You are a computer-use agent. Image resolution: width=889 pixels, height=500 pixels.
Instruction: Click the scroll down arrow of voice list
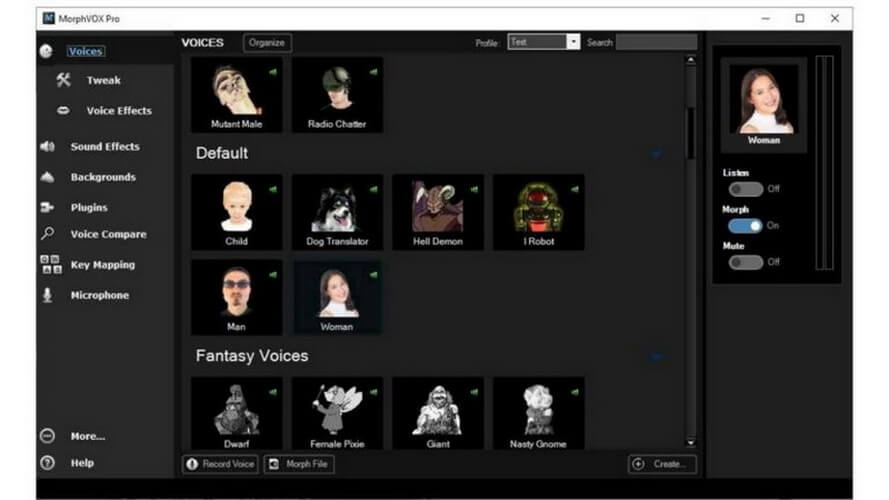[x=691, y=443]
